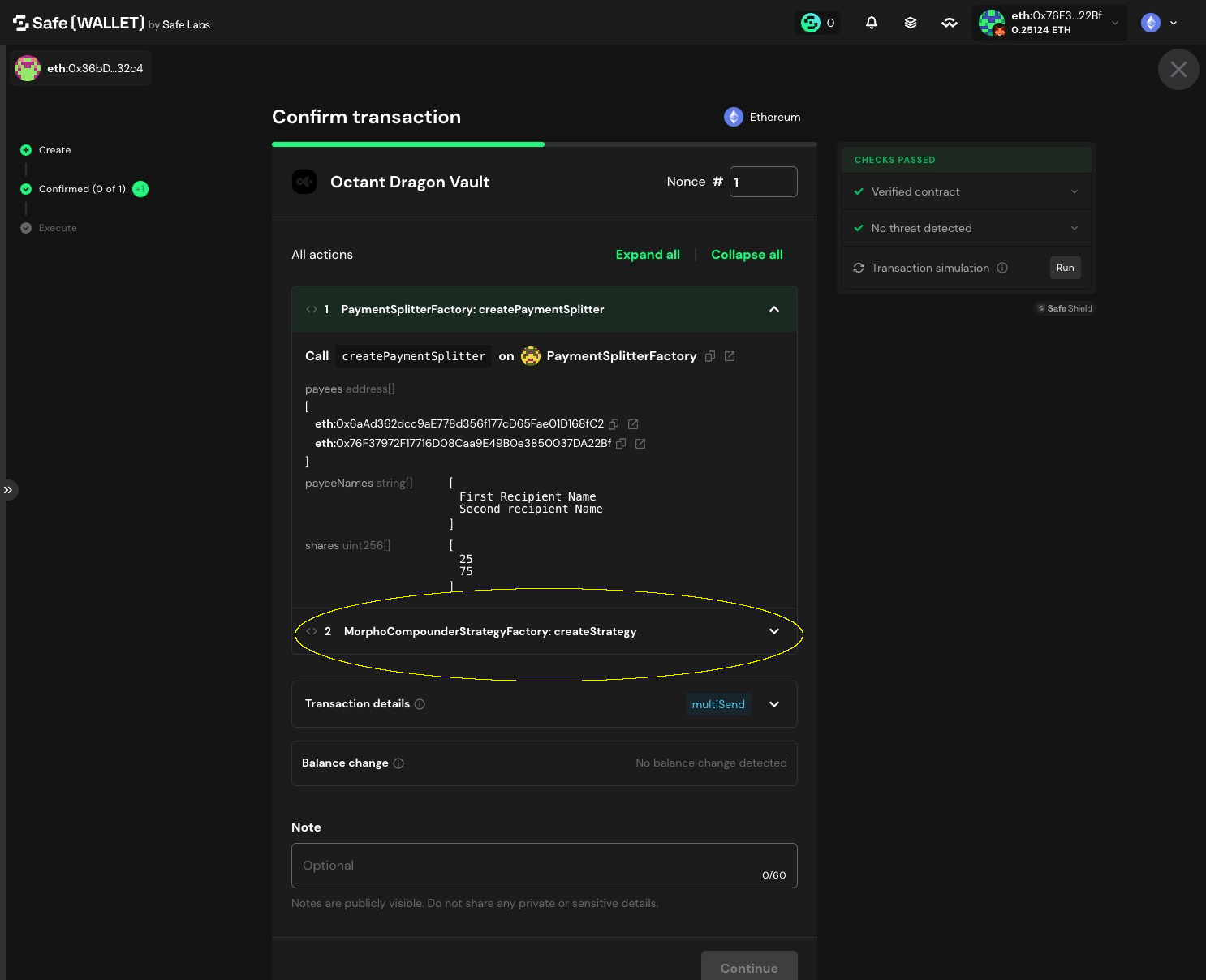This screenshot has width=1206, height=980.
Task: Click the CHECKS PASSED header
Action: [x=967, y=160]
